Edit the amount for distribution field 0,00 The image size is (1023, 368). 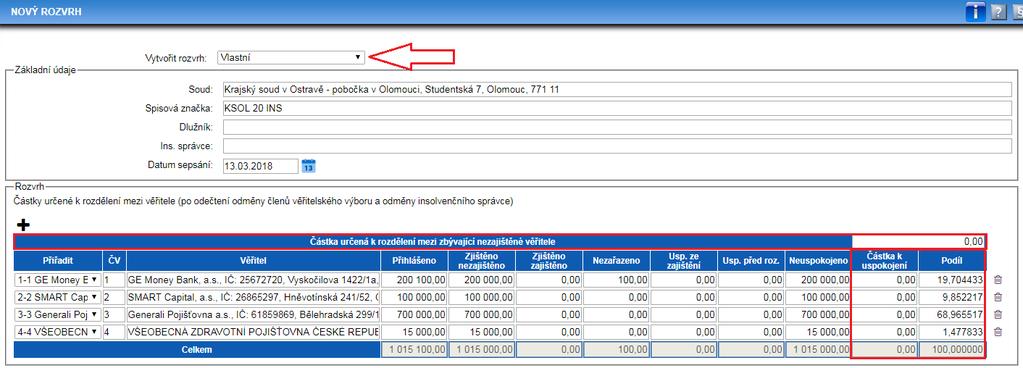tap(919, 241)
